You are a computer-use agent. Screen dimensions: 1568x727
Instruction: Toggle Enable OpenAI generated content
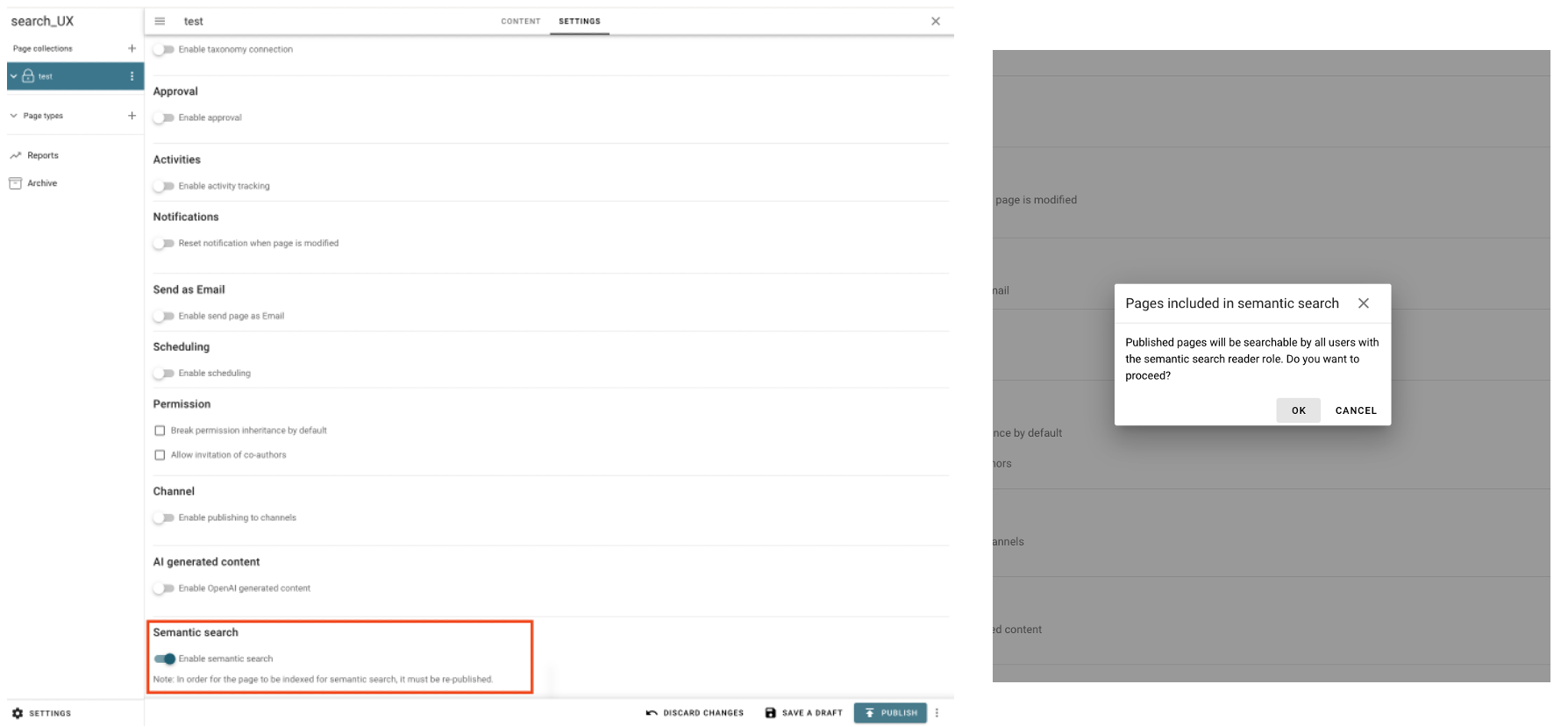tap(163, 588)
